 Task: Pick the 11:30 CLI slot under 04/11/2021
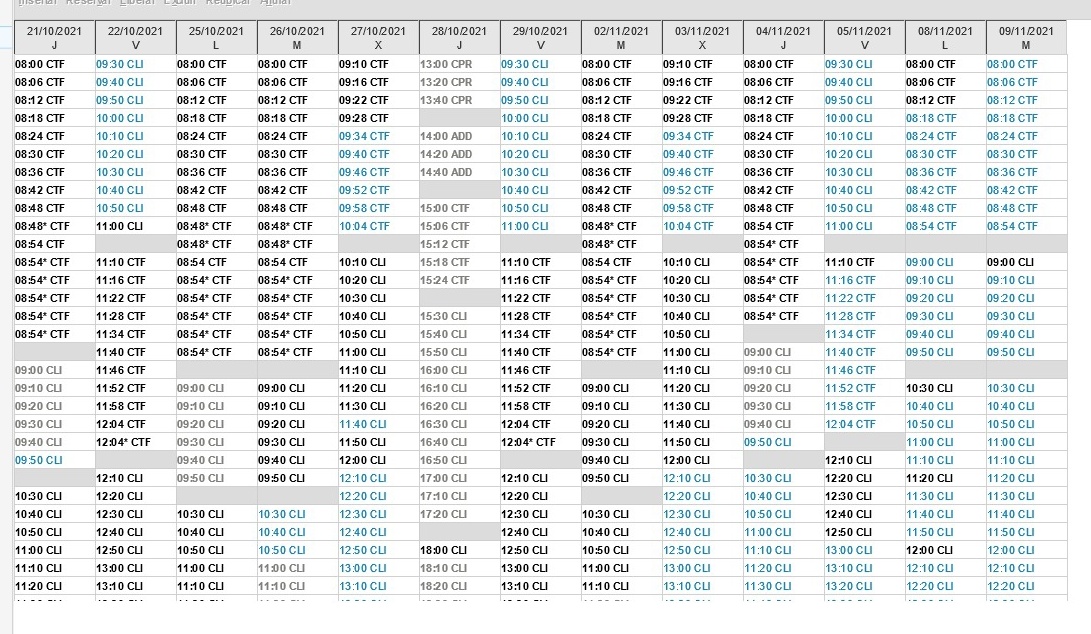(783, 586)
